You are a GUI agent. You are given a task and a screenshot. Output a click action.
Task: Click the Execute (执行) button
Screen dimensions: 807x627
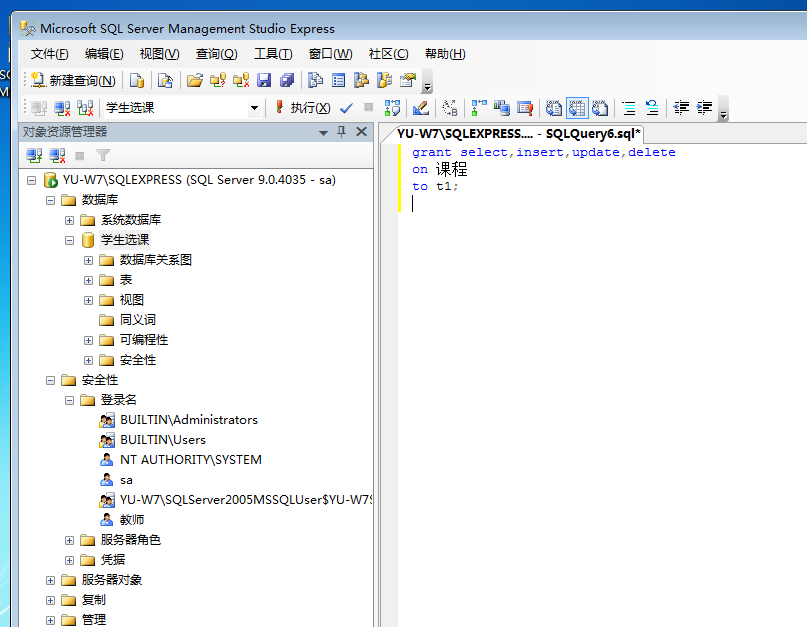pos(303,108)
